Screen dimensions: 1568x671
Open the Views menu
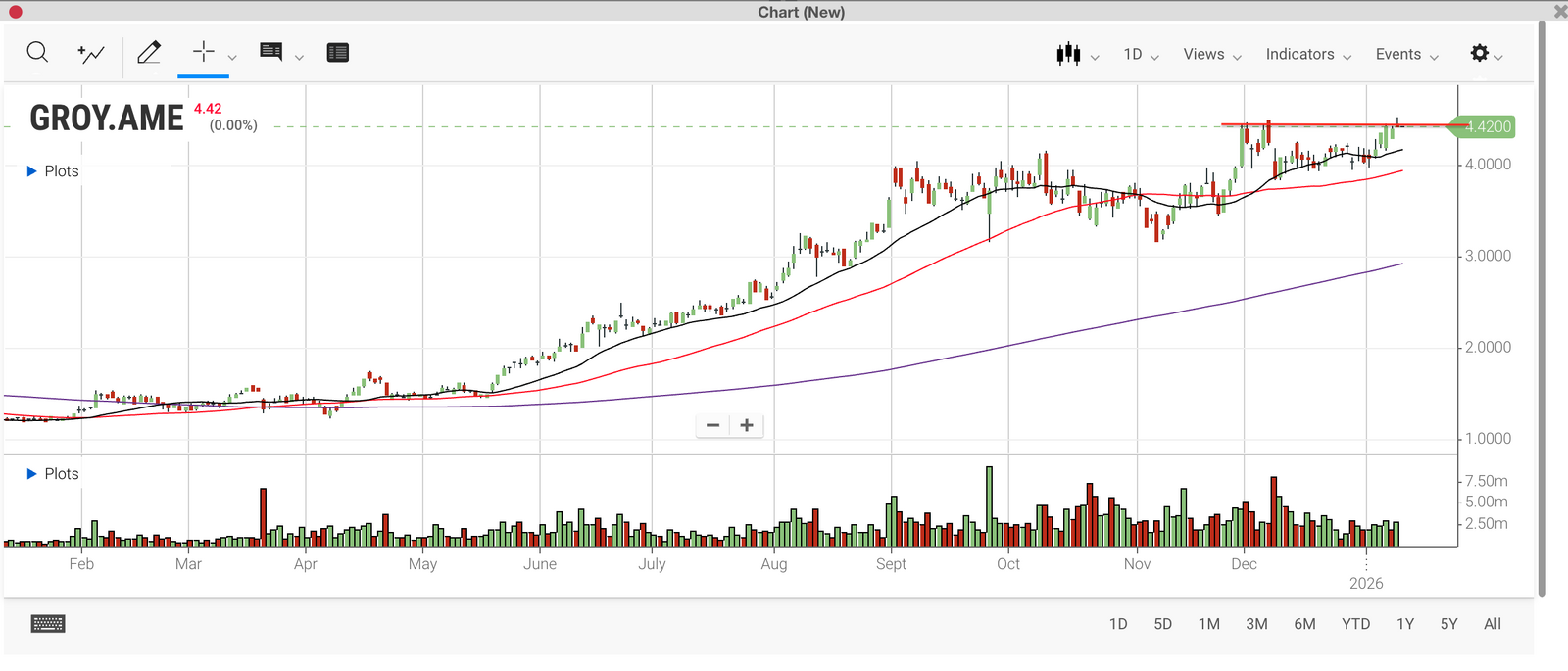[x=1212, y=55]
